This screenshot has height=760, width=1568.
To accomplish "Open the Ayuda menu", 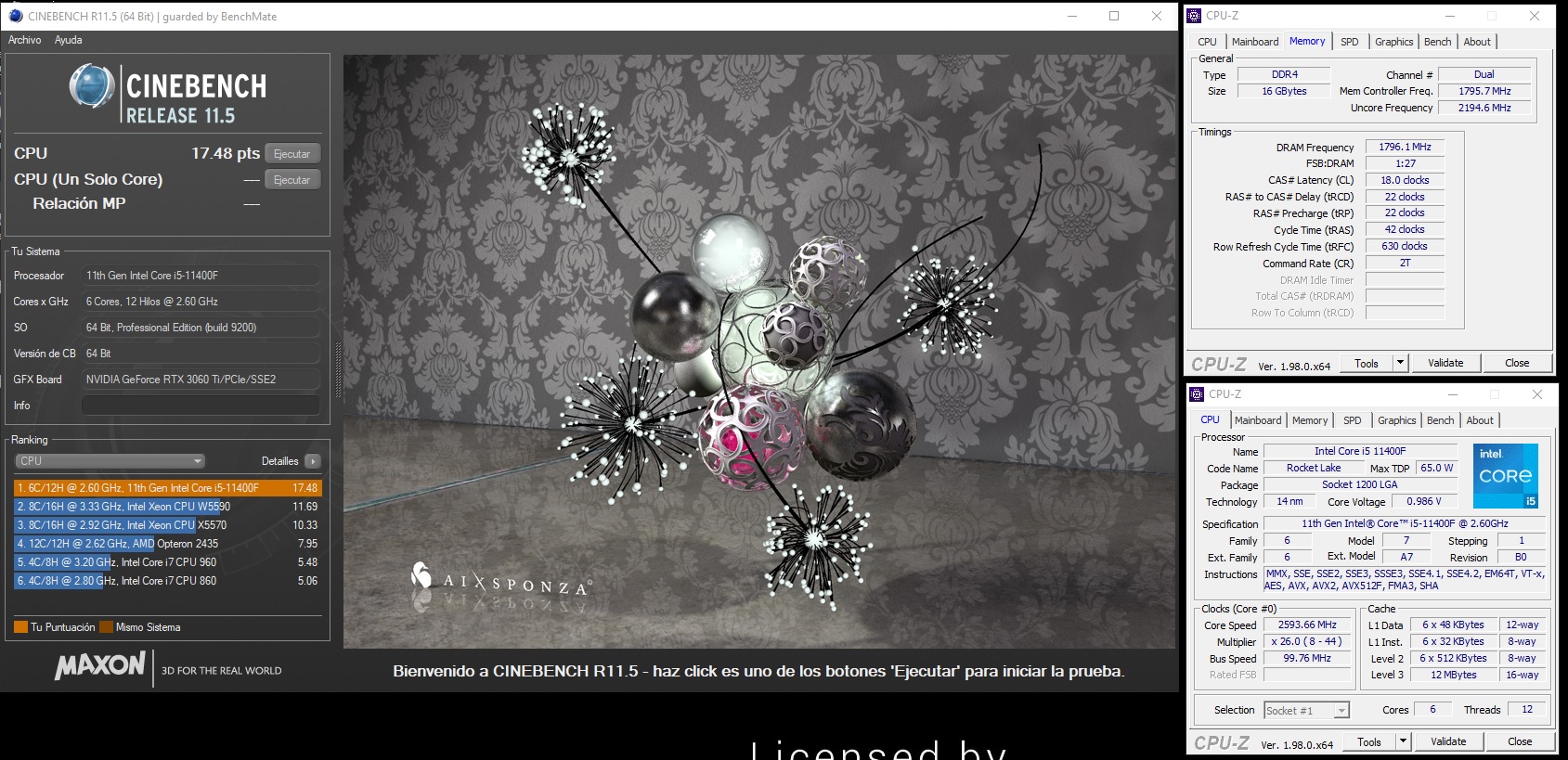I will 69,40.
